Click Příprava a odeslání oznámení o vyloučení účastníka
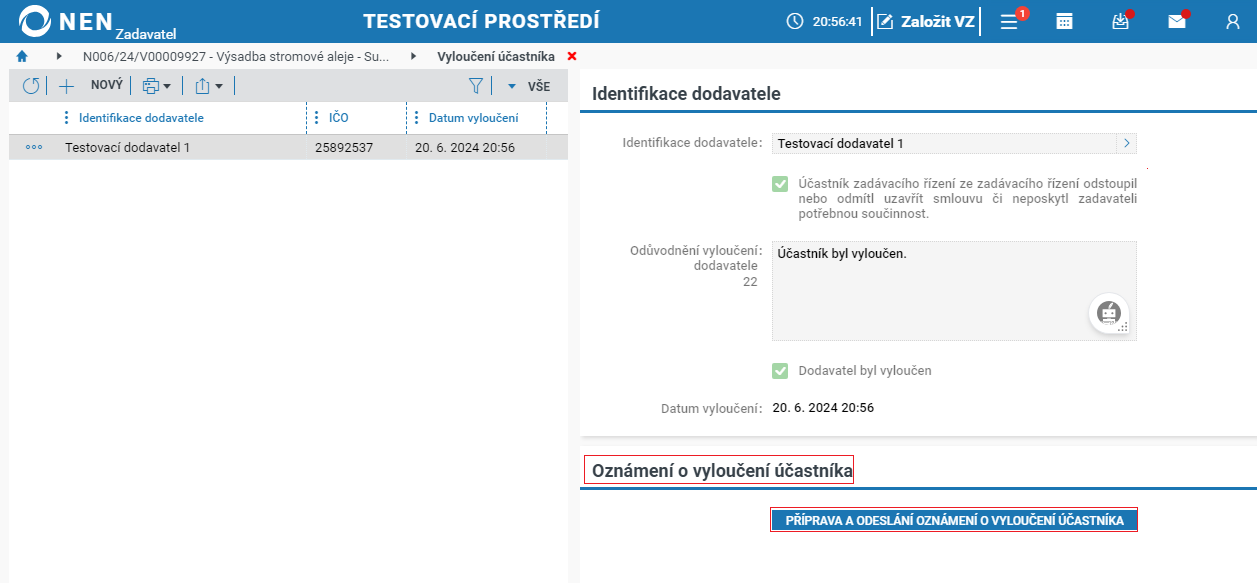 pyautogui.click(x=954, y=520)
